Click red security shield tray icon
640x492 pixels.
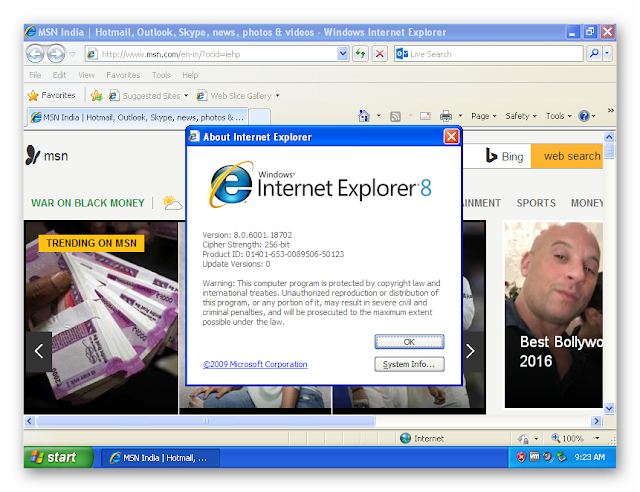point(521,457)
